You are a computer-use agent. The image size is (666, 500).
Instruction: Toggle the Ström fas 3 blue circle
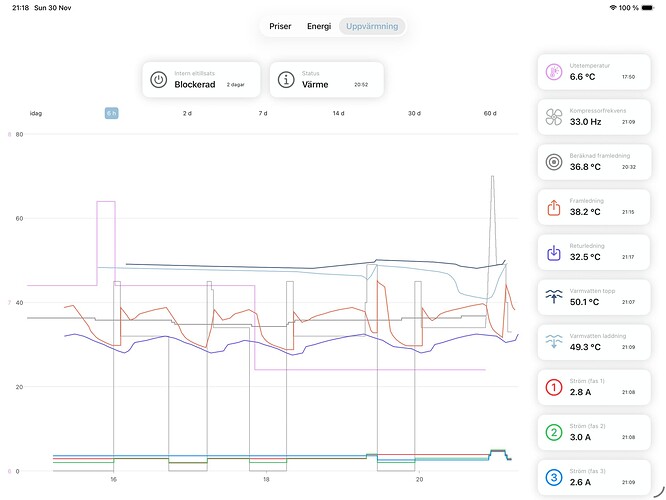553,477
